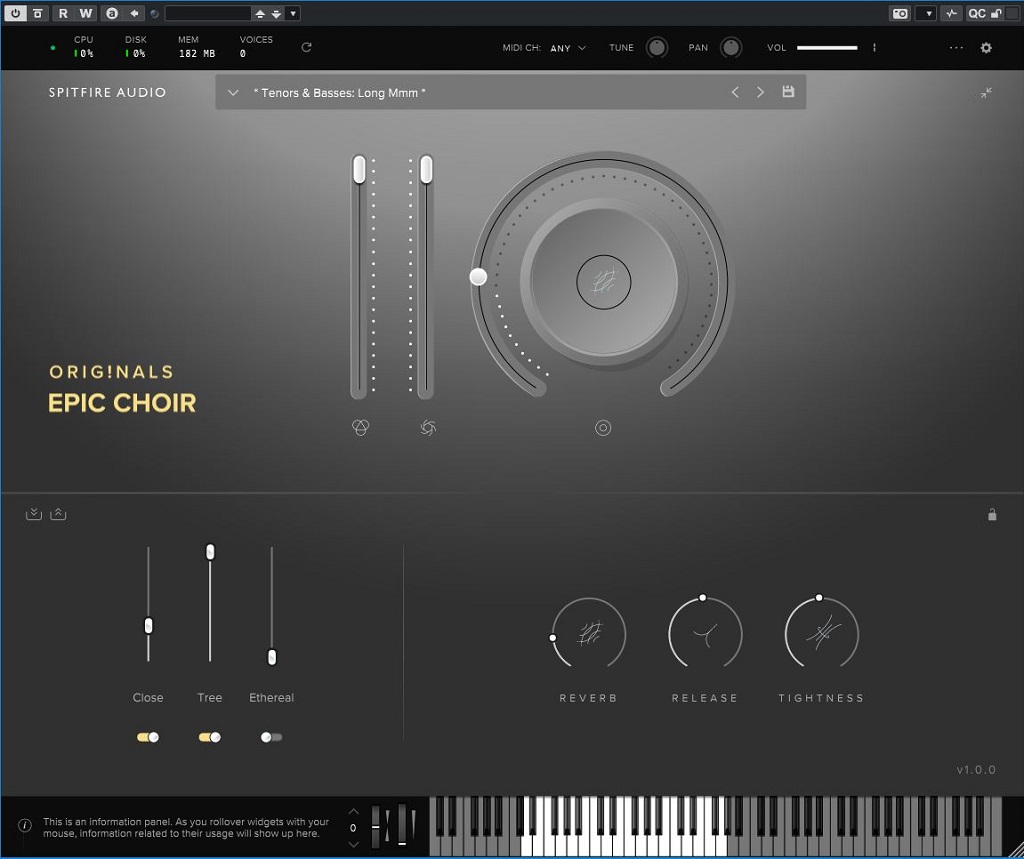Click the plugin power/activate button

(16, 13)
